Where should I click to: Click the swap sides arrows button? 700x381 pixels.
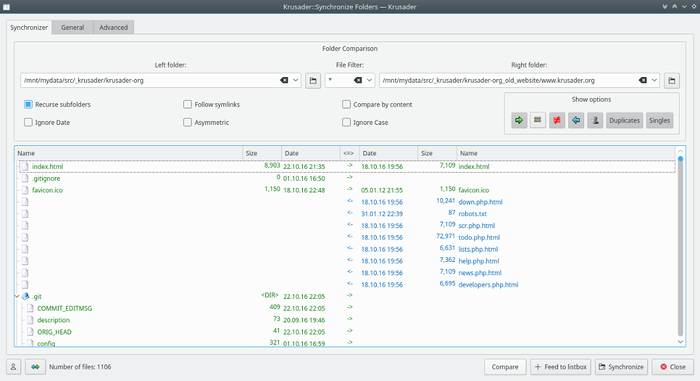[x=35, y=367]
